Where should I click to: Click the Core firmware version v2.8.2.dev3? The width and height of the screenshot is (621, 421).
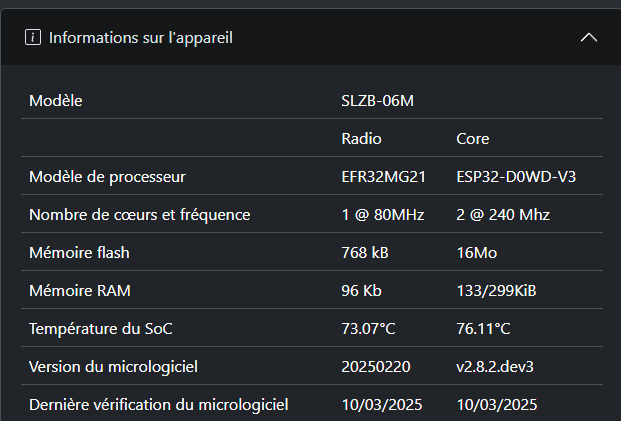click(x=495, y=367)
